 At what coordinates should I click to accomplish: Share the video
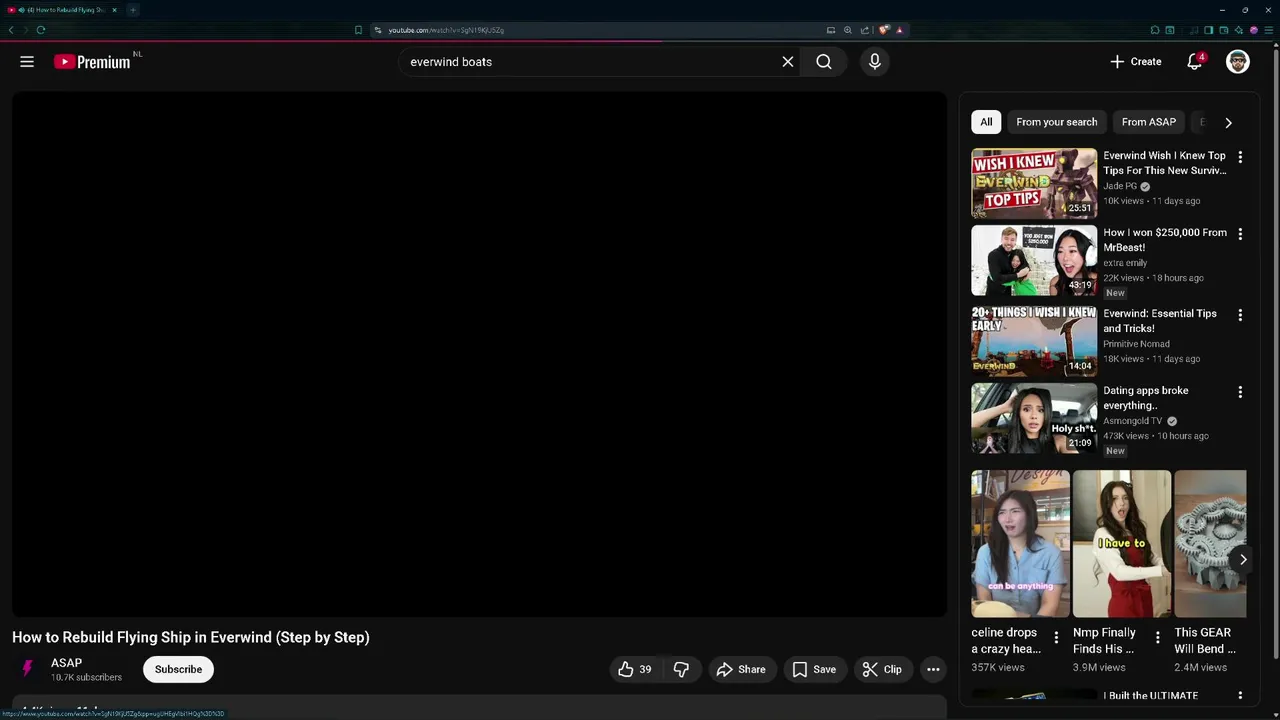pyautogui.click(x=741, y=669)
